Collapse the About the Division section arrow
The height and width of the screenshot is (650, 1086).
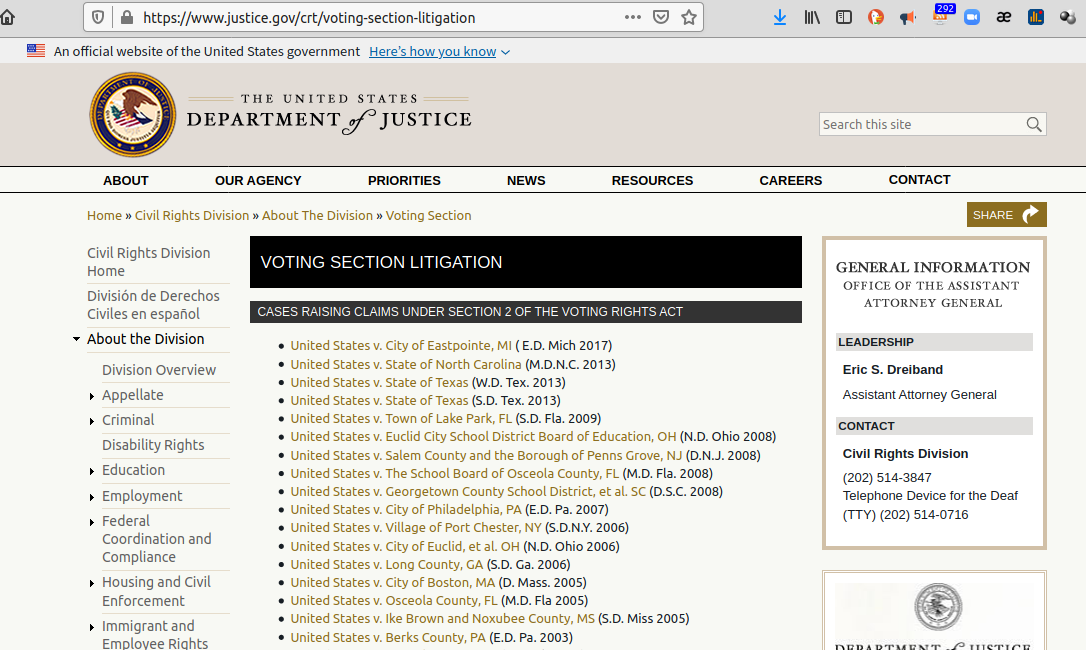tap(76, 339)
